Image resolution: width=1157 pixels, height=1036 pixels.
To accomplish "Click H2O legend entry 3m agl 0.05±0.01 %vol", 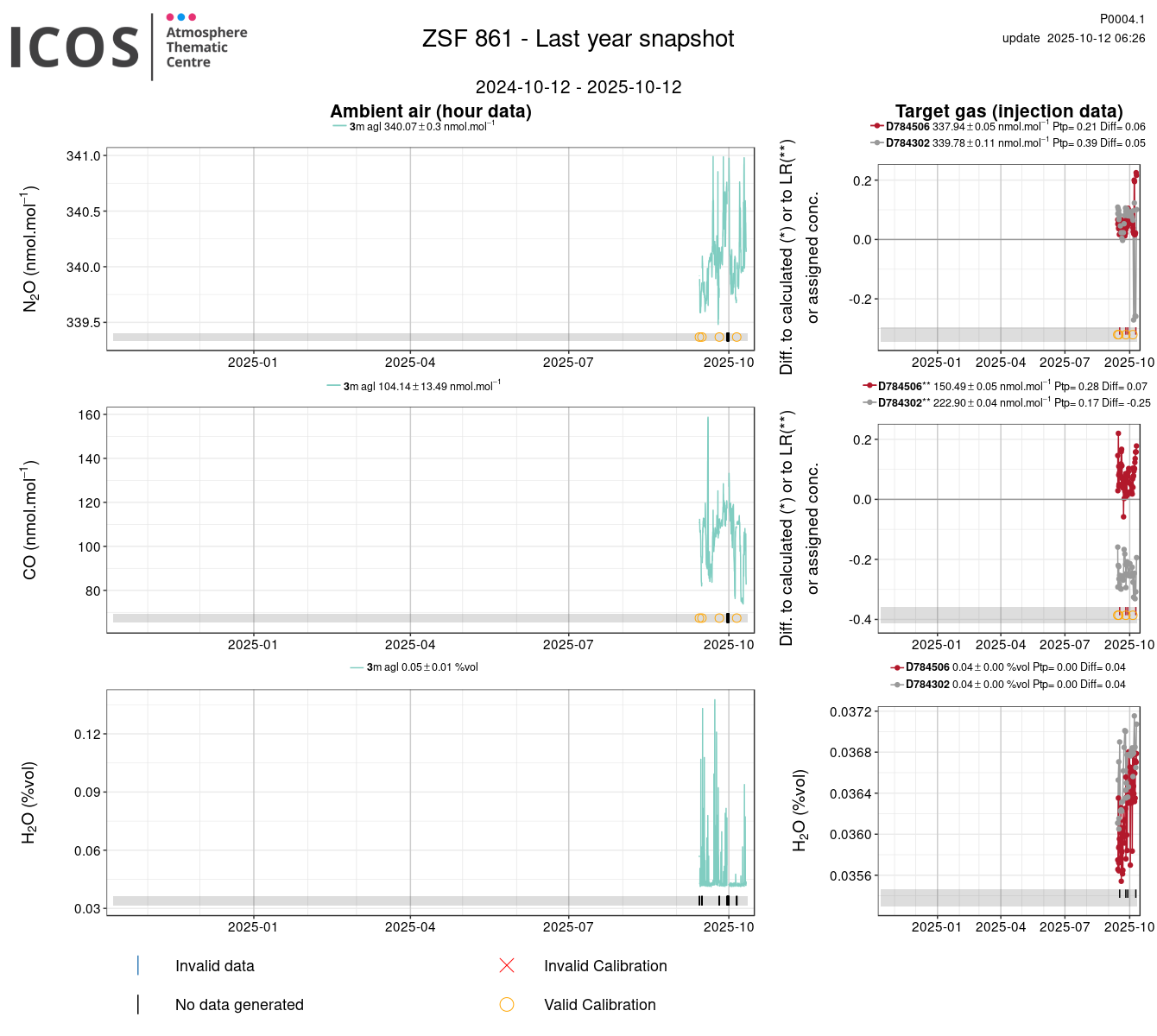I will tap(421, 667).
